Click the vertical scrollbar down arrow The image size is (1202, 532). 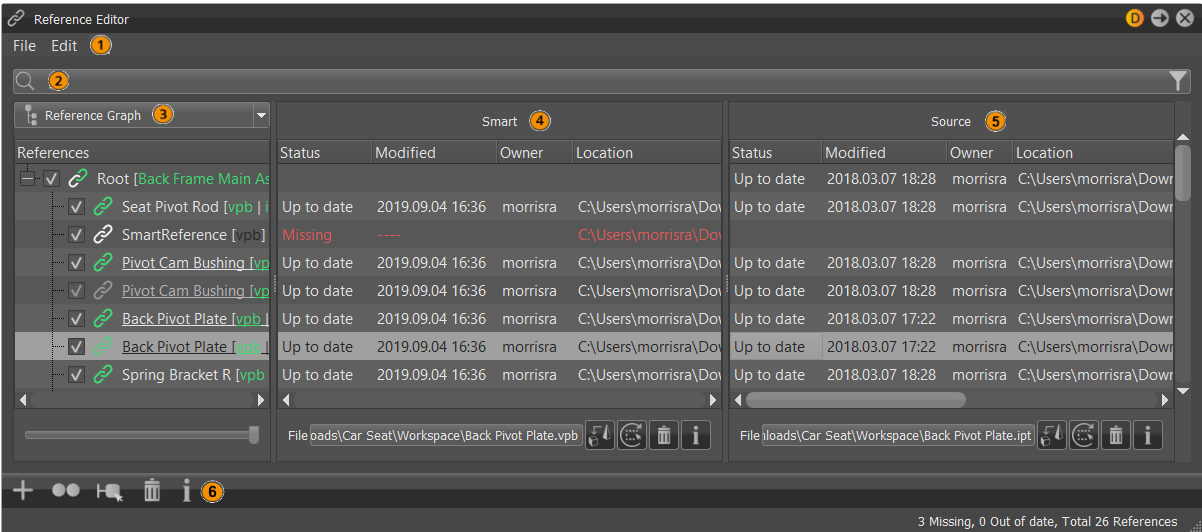1182,391
